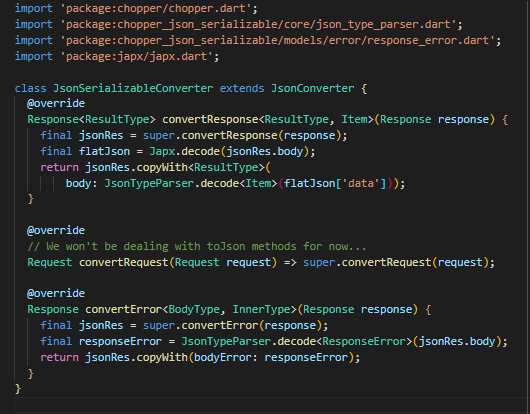Click the first @override annotation
This screenshot has width=530, height=414.
tap(56, 103)
